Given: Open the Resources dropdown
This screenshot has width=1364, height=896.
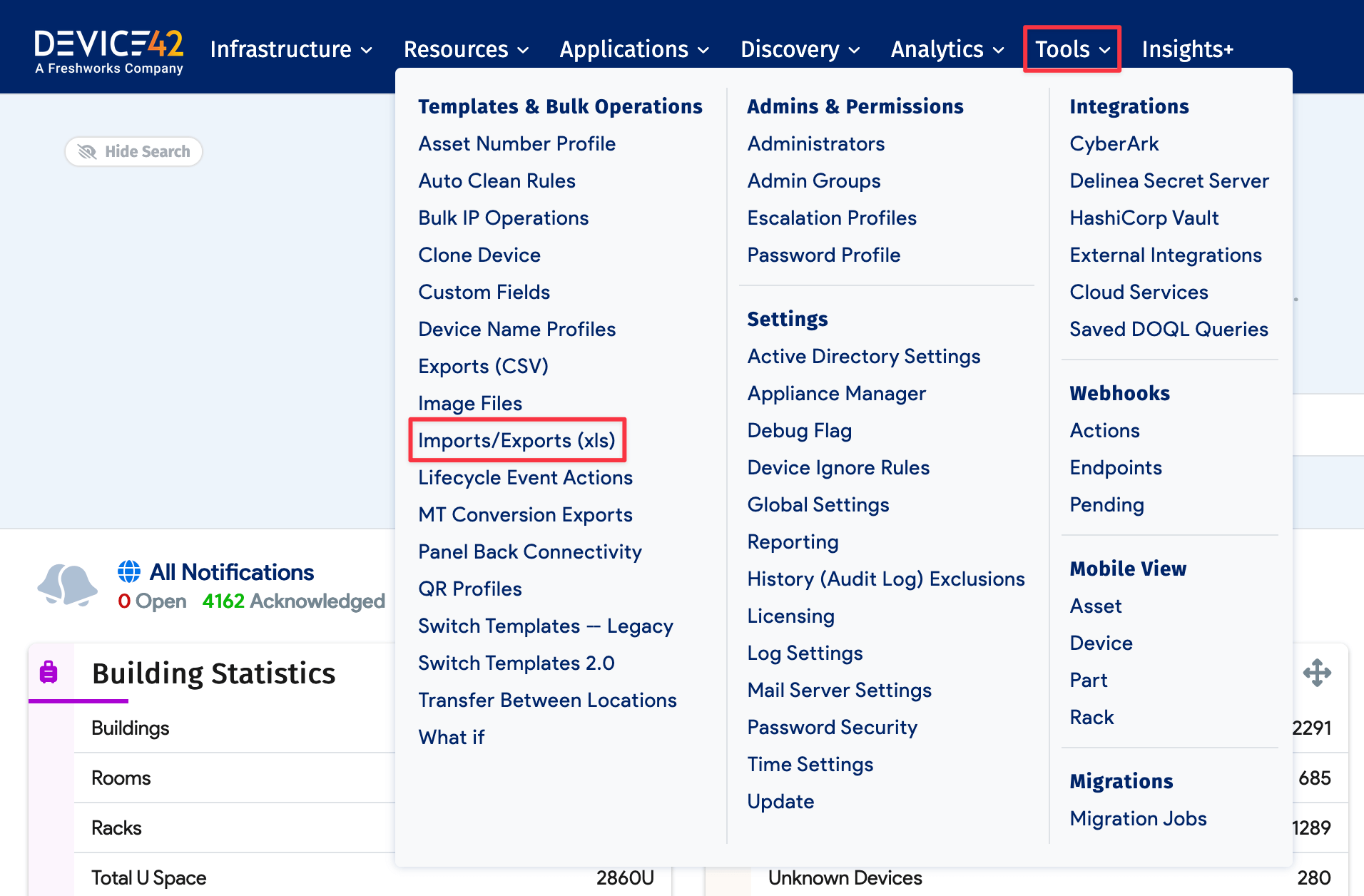Looking at the screenshot, I should click(464, 49).
